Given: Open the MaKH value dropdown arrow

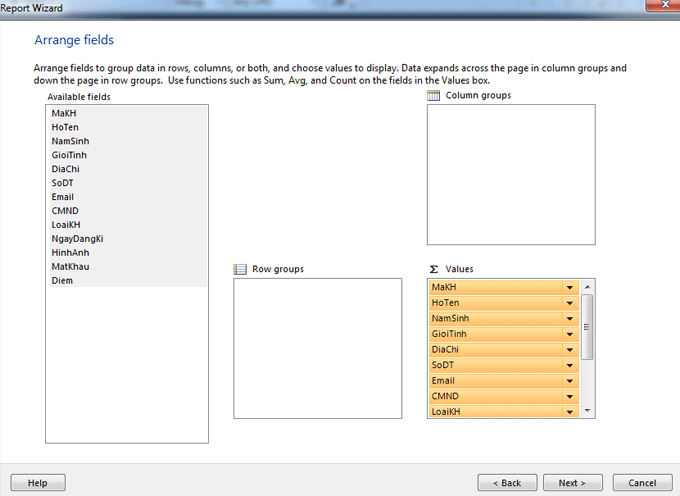Looking at the screenshot, I should coord(569,287).
